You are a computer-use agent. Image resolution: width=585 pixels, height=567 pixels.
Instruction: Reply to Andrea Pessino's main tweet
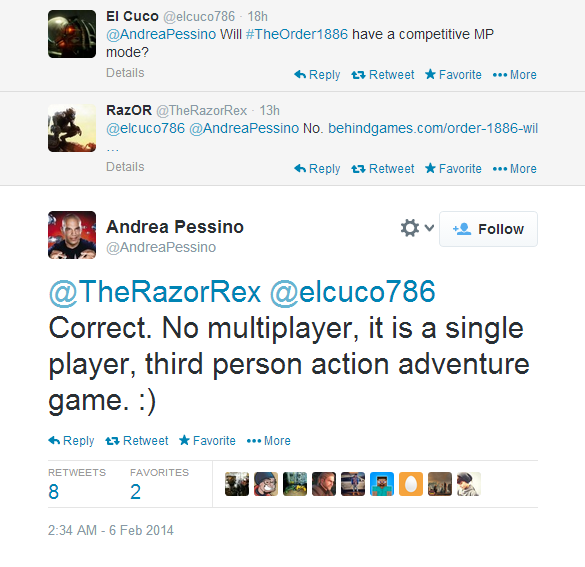[x=71, y=441]
